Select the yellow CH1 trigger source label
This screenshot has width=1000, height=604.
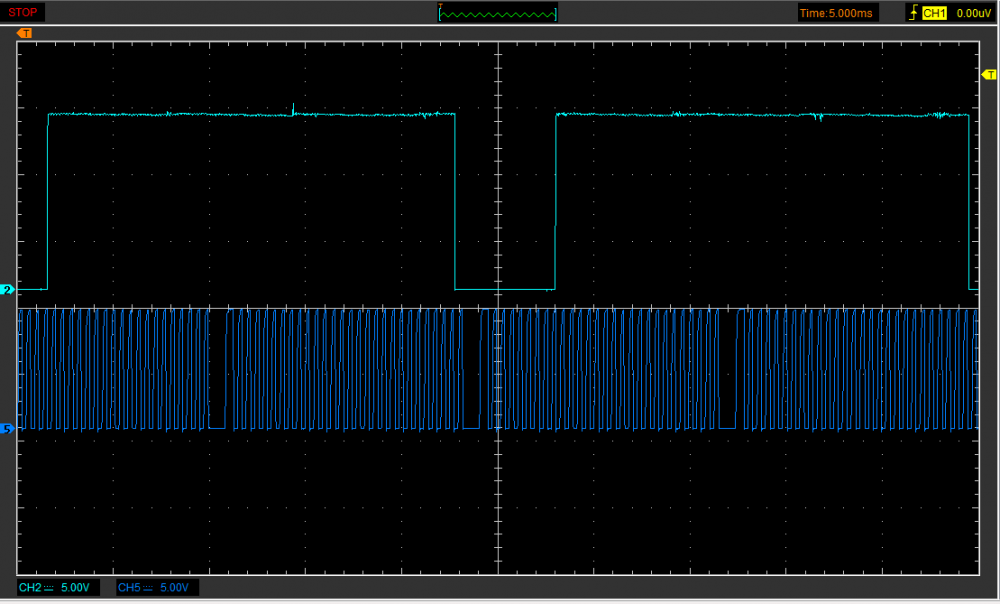pyautogui.click(x=934, y=13)
